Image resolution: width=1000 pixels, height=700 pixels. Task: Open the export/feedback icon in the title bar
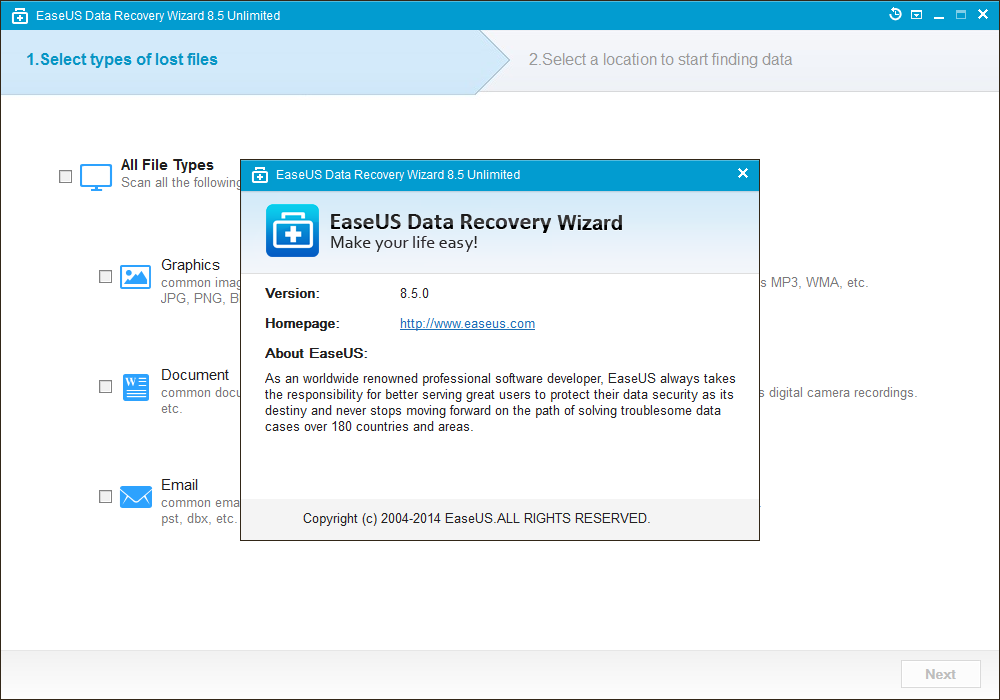click(917, 15)
